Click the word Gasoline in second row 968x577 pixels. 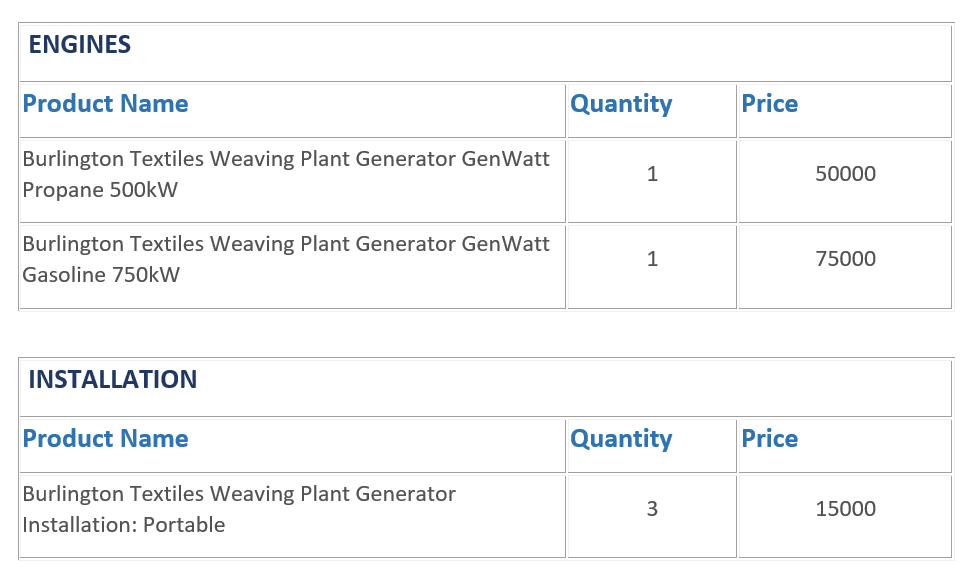coord(64,275)
